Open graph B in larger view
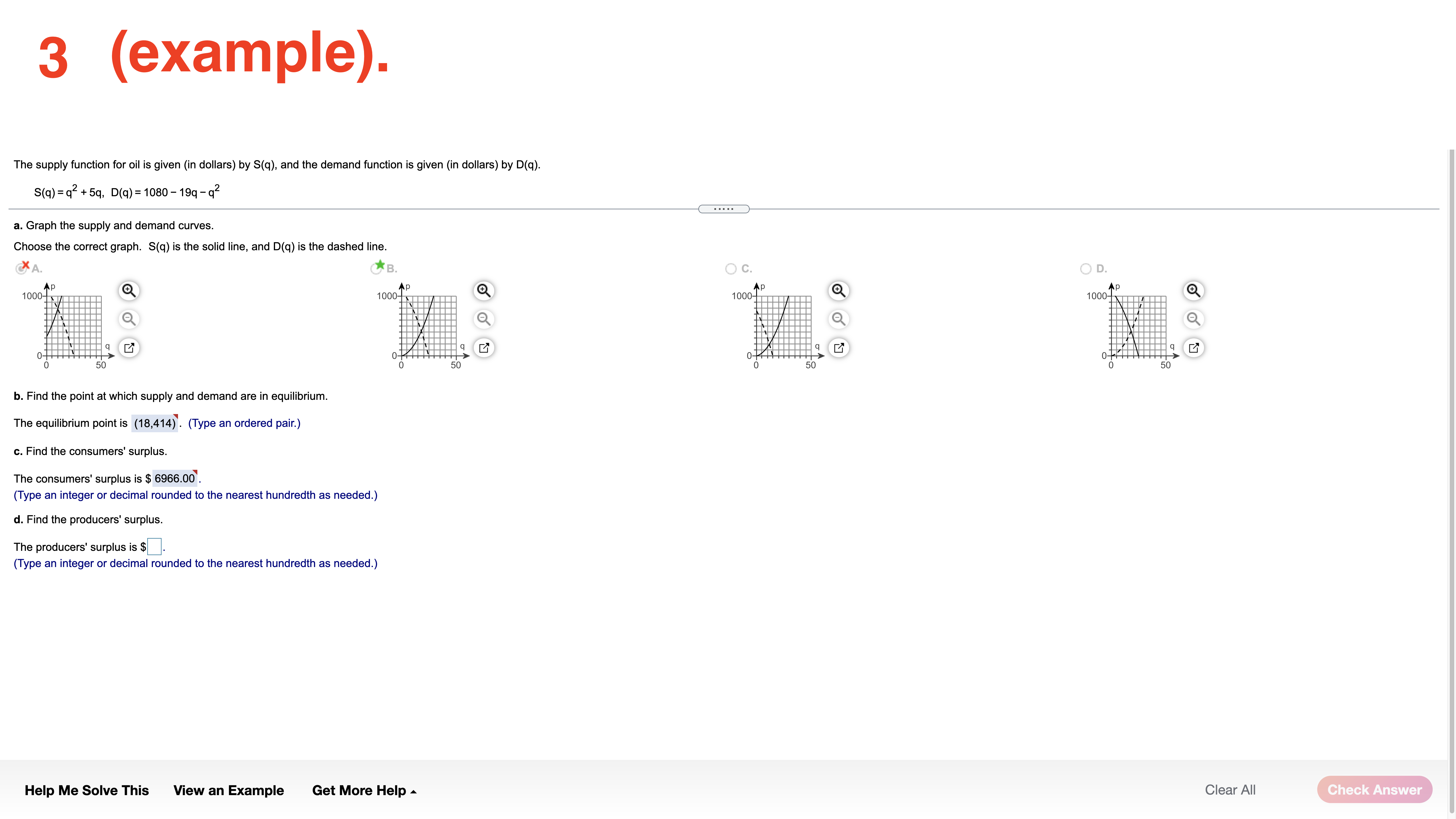The width and height of the screenshot is (1456, 819). coord(483,348)
